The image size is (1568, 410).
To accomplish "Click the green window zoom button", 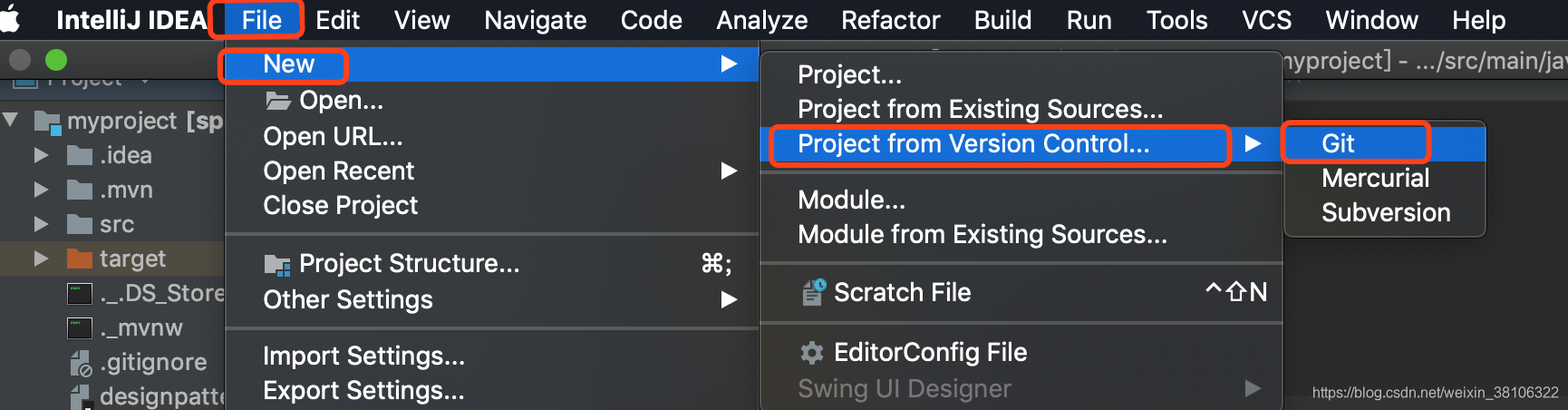I will tap(56, 60).
